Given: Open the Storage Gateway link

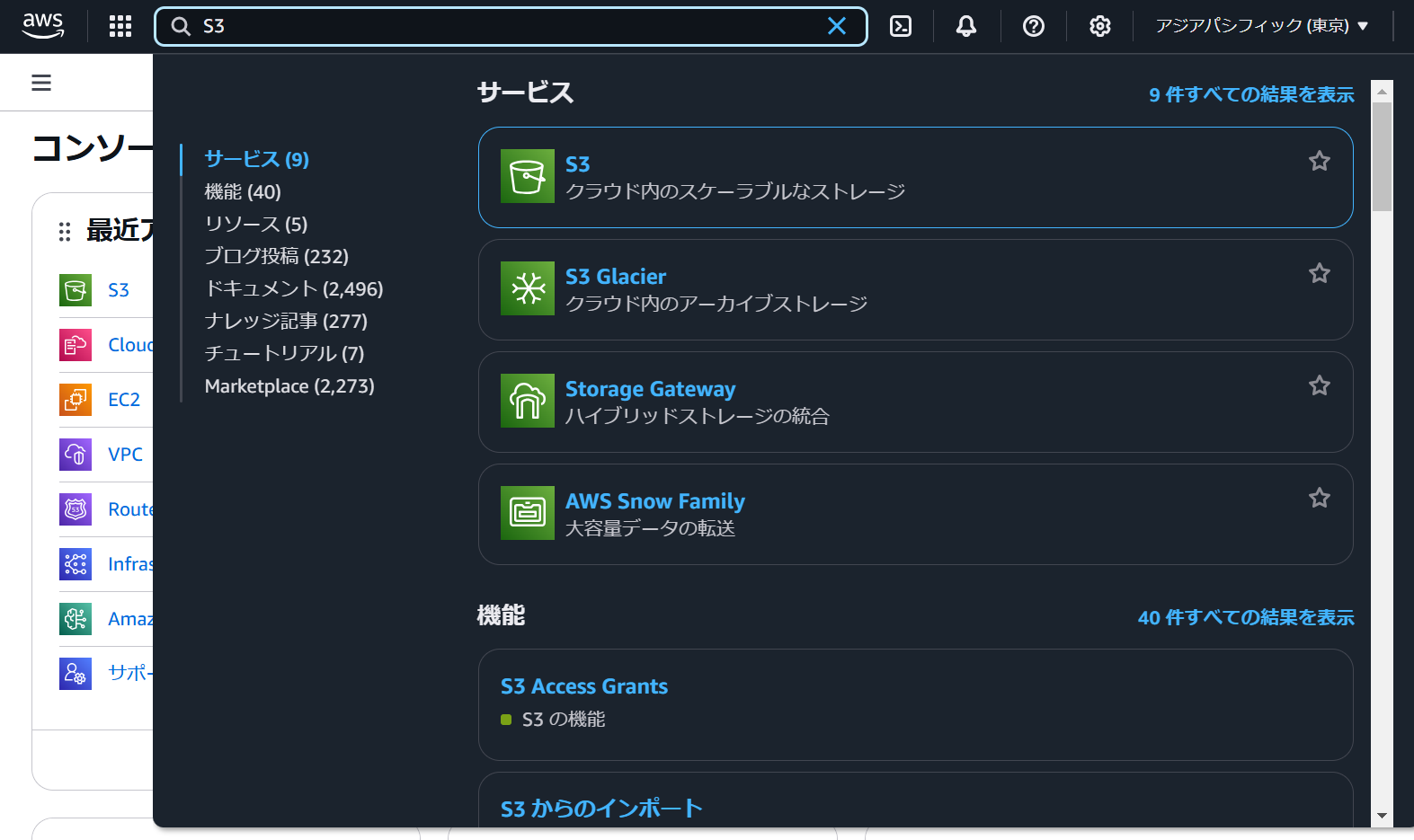Looking at the screenshot, I should click(x=651, y=389).
